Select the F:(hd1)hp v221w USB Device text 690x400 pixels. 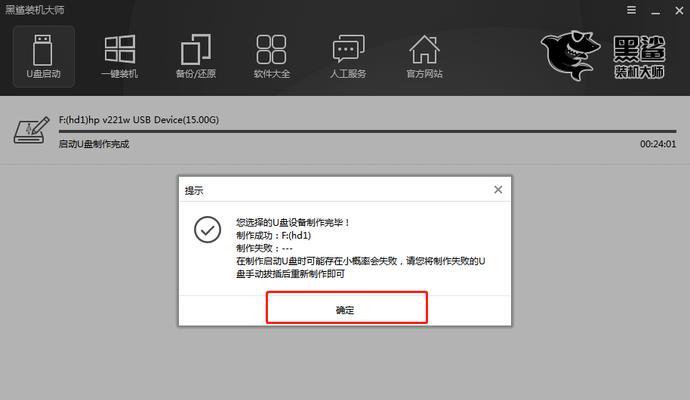point(139,120)
